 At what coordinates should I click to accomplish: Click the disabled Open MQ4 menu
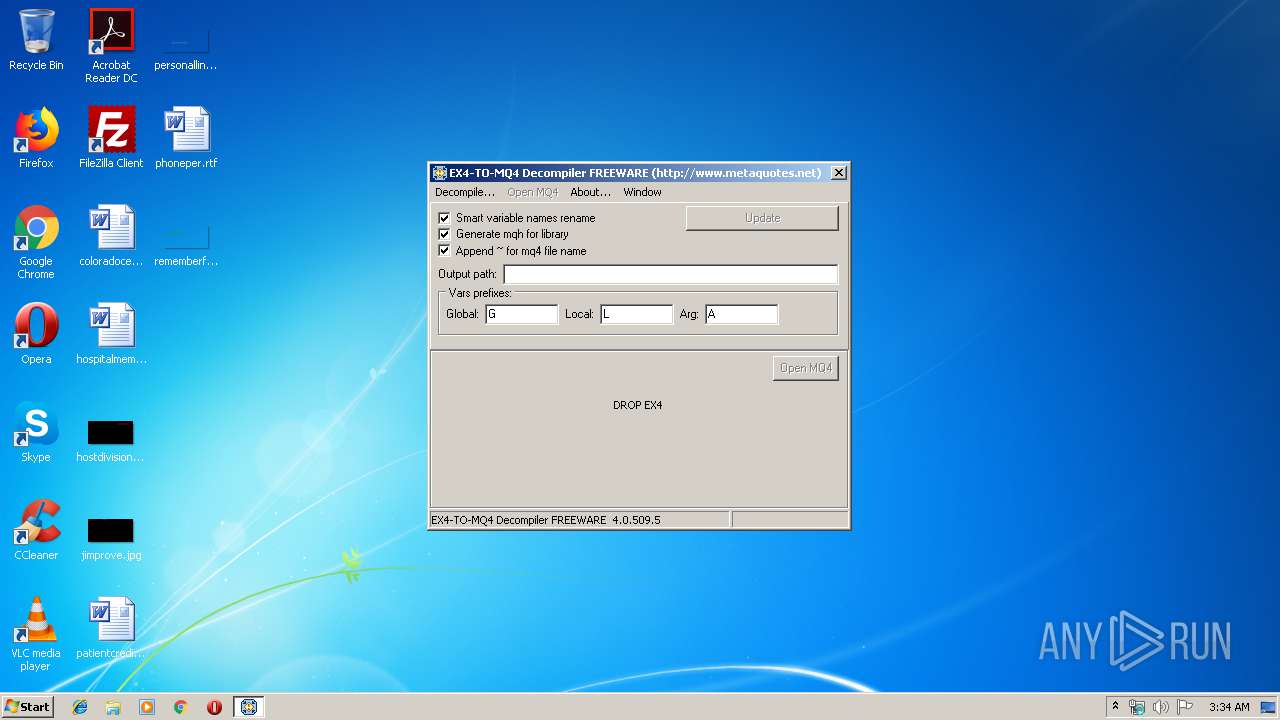532,192
